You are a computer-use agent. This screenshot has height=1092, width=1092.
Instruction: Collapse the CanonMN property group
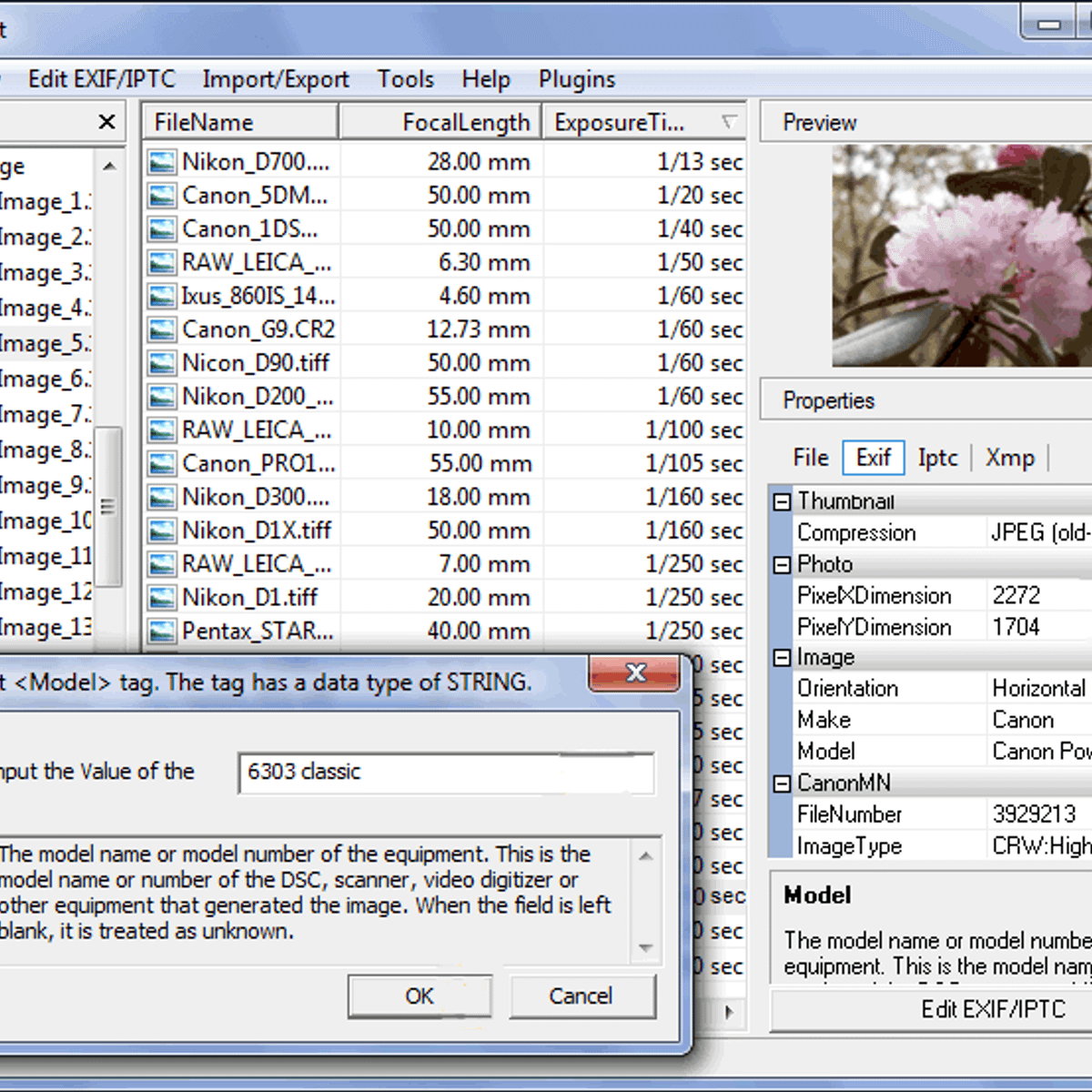coord(782,784)
